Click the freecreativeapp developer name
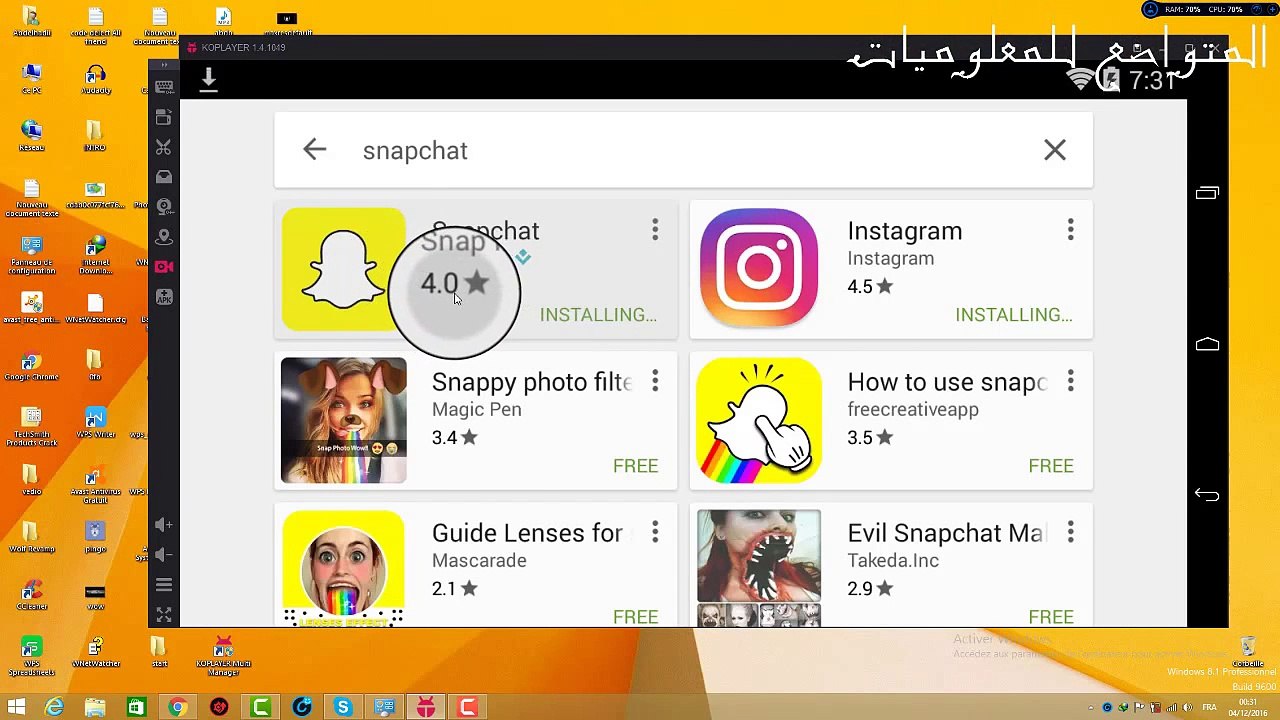This screenshot has height=720, width=1280. click(x=913, y=410)
